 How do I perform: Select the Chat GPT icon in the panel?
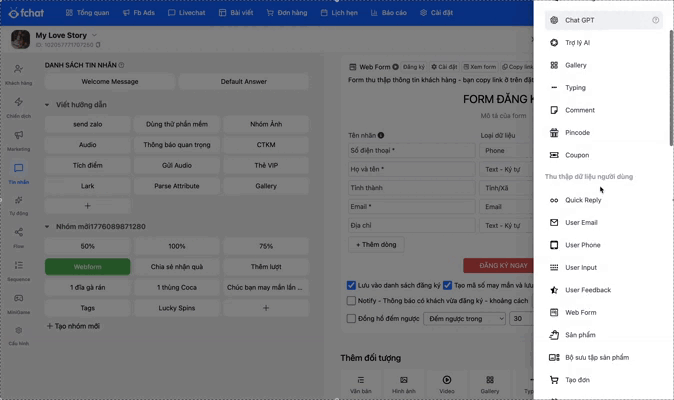[x=554, y=20]
